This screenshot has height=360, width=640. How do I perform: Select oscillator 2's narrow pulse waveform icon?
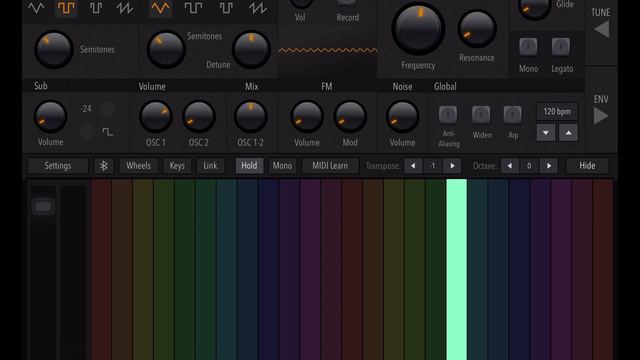(x=226, y=7)
